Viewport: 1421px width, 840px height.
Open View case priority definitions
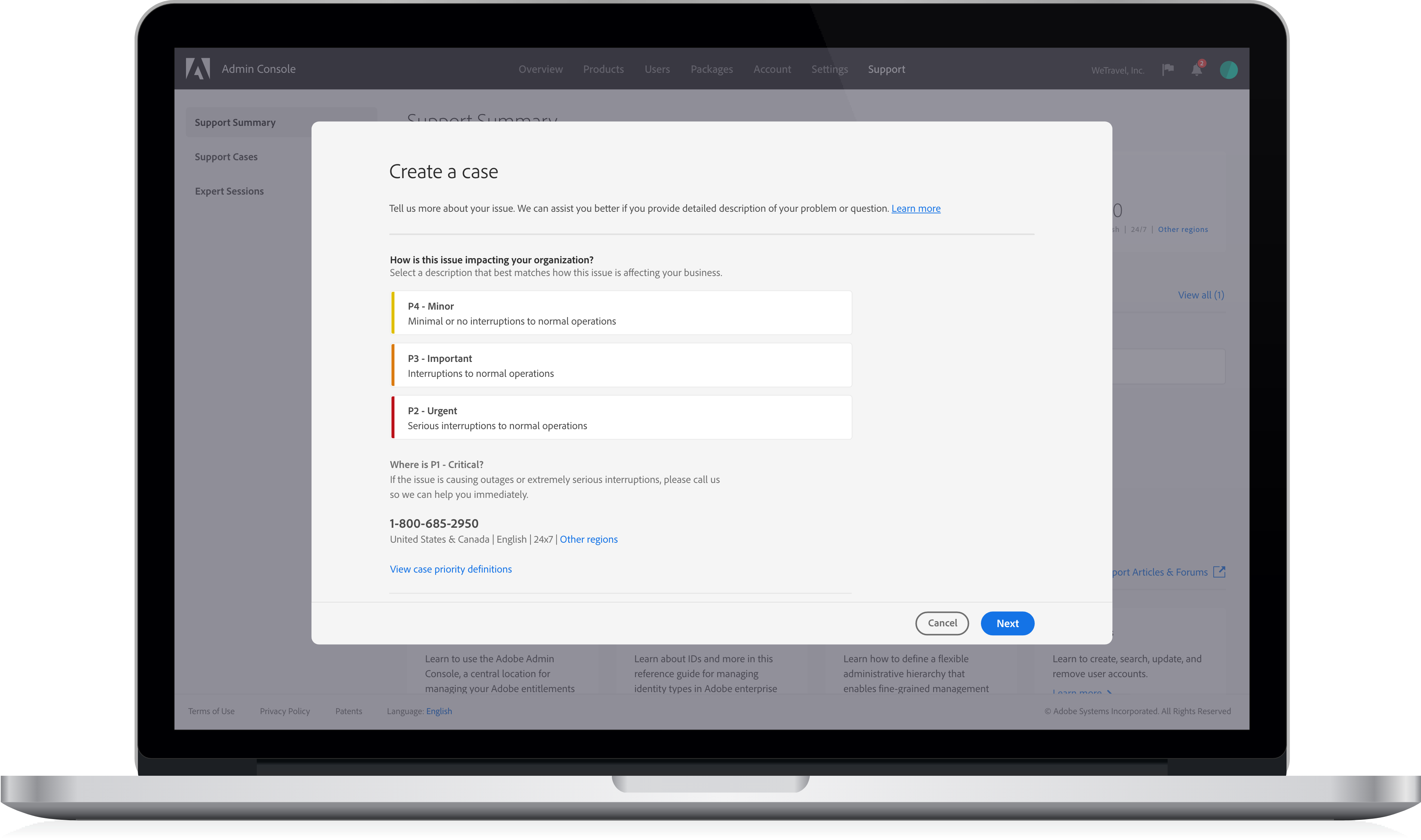pyautogui.click(x=451, y=569)
